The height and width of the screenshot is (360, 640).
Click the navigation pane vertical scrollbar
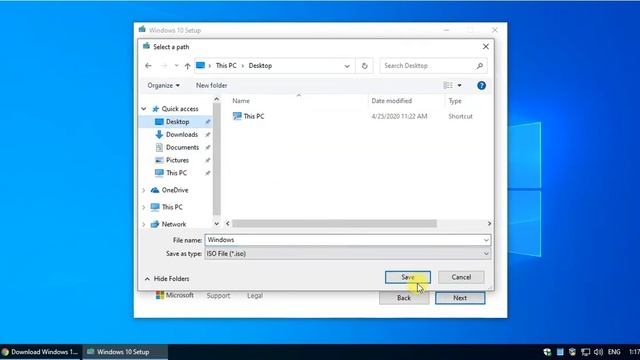pos(217,159)
